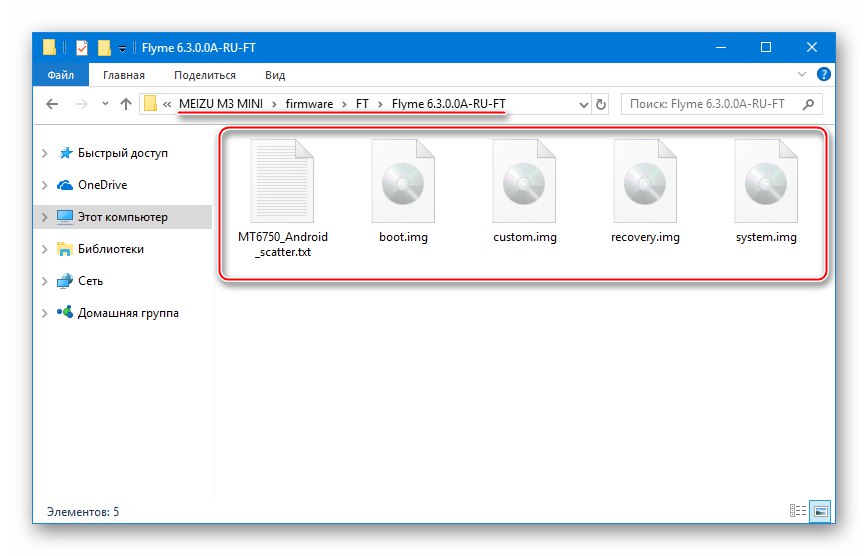This screenshot has width=868, height=556.
Task: Refresh the current folder view
Action: (601, 104)
